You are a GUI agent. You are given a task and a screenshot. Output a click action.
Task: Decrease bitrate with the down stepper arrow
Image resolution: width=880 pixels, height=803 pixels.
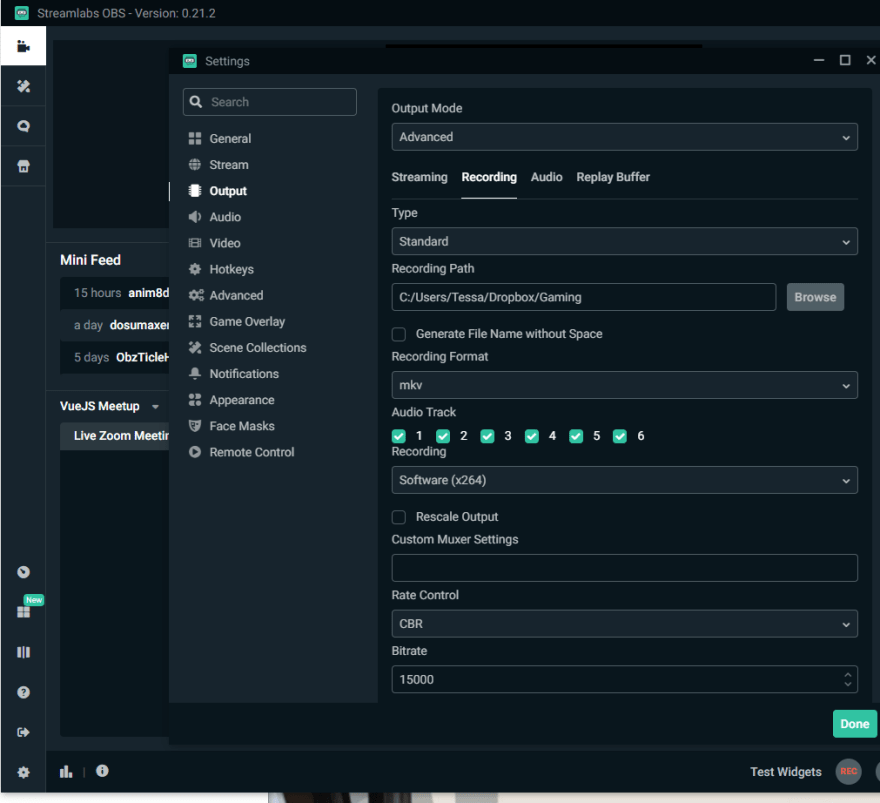tap(847, 685)
